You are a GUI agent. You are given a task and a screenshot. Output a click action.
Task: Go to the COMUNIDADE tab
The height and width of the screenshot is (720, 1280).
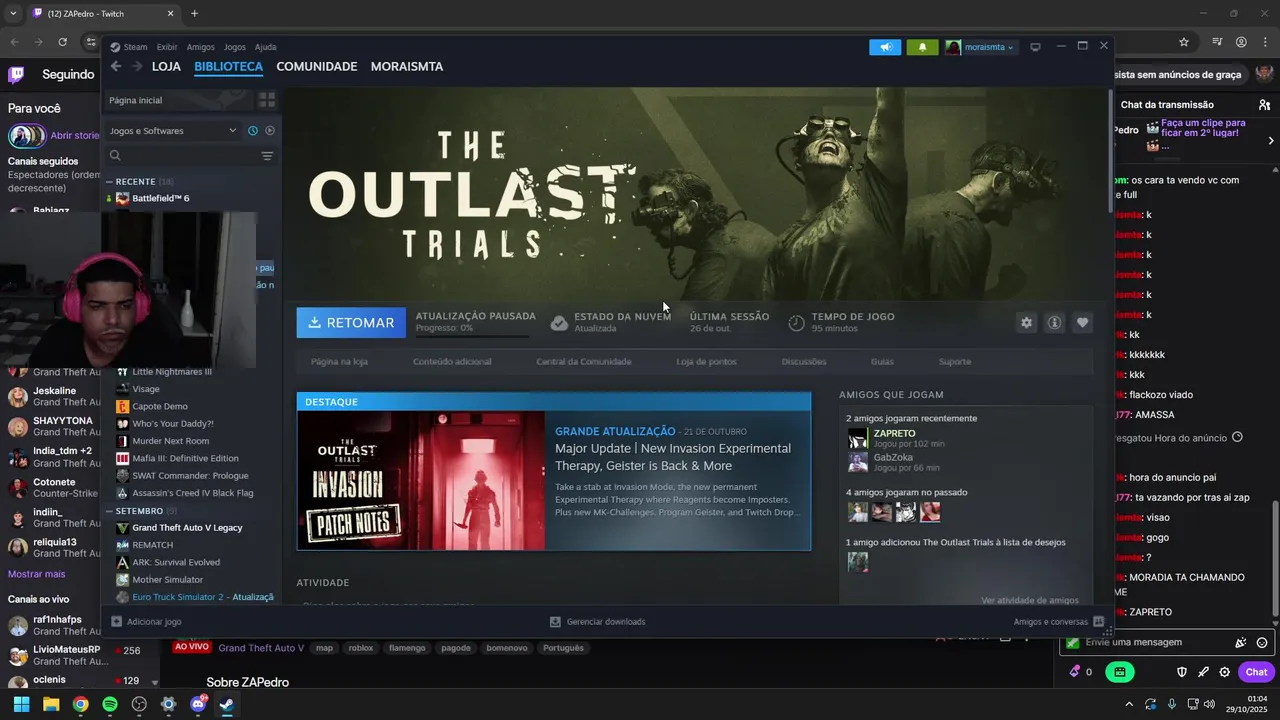(x=317, y=66)
